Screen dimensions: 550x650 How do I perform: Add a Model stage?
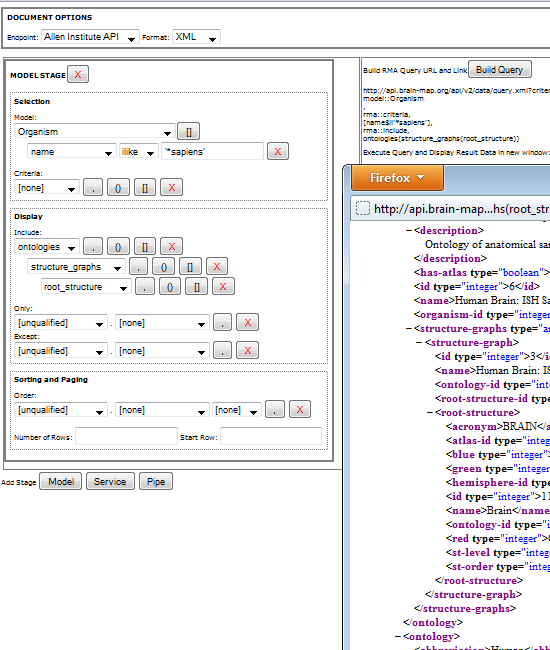pyautogui.click(x=61, y=481)
